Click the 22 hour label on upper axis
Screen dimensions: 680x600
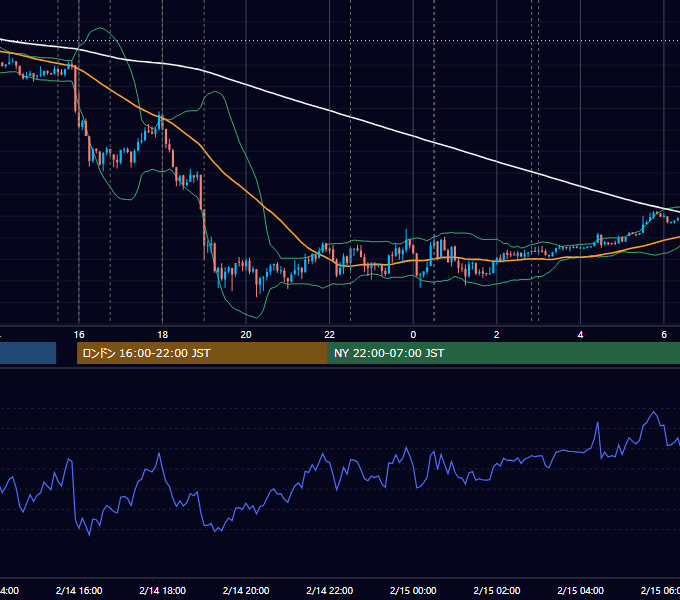330,335
